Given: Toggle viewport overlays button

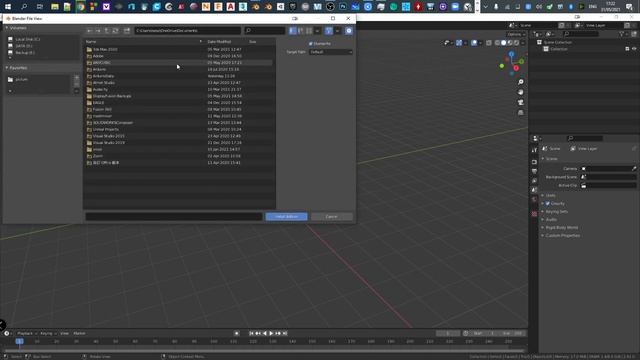Looking at the screenshot, I should click(x=474, y=42).
